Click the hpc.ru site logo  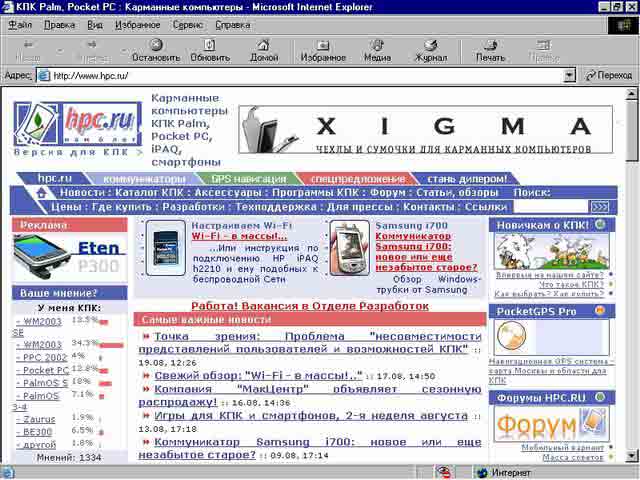(78, 124)
